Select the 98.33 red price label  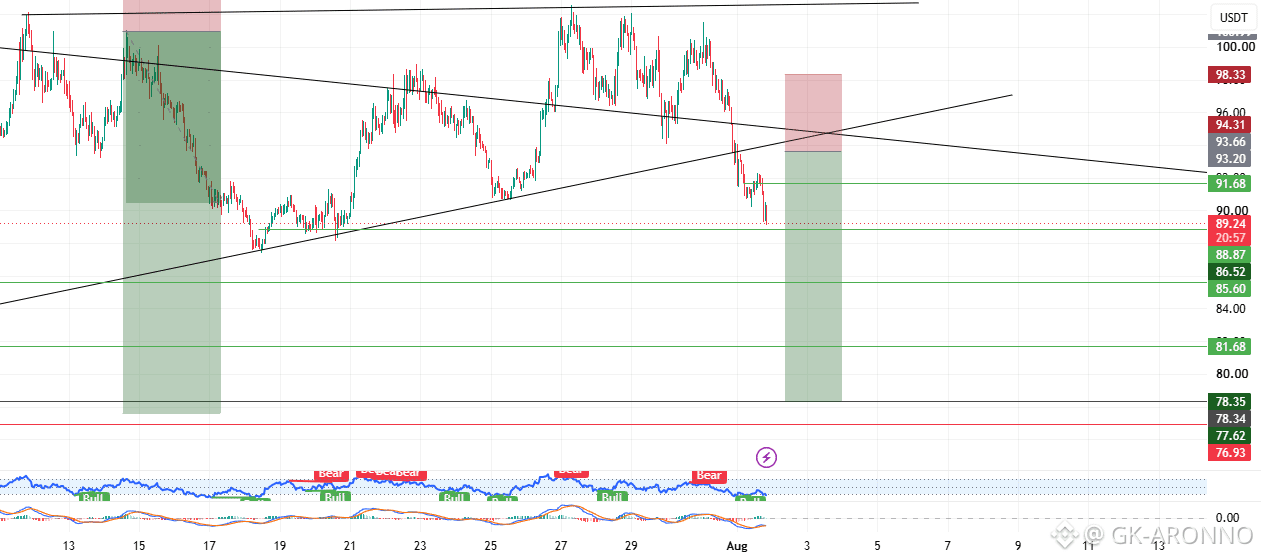[1229, 74]
